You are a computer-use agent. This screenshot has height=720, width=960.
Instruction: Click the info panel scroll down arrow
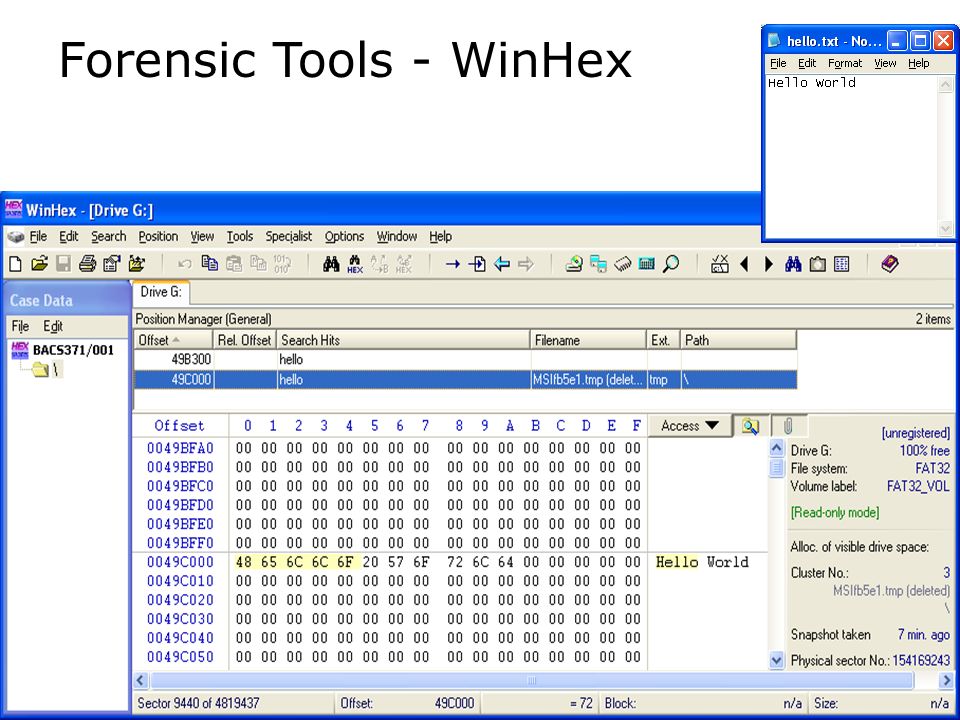(x=776, y=661)
